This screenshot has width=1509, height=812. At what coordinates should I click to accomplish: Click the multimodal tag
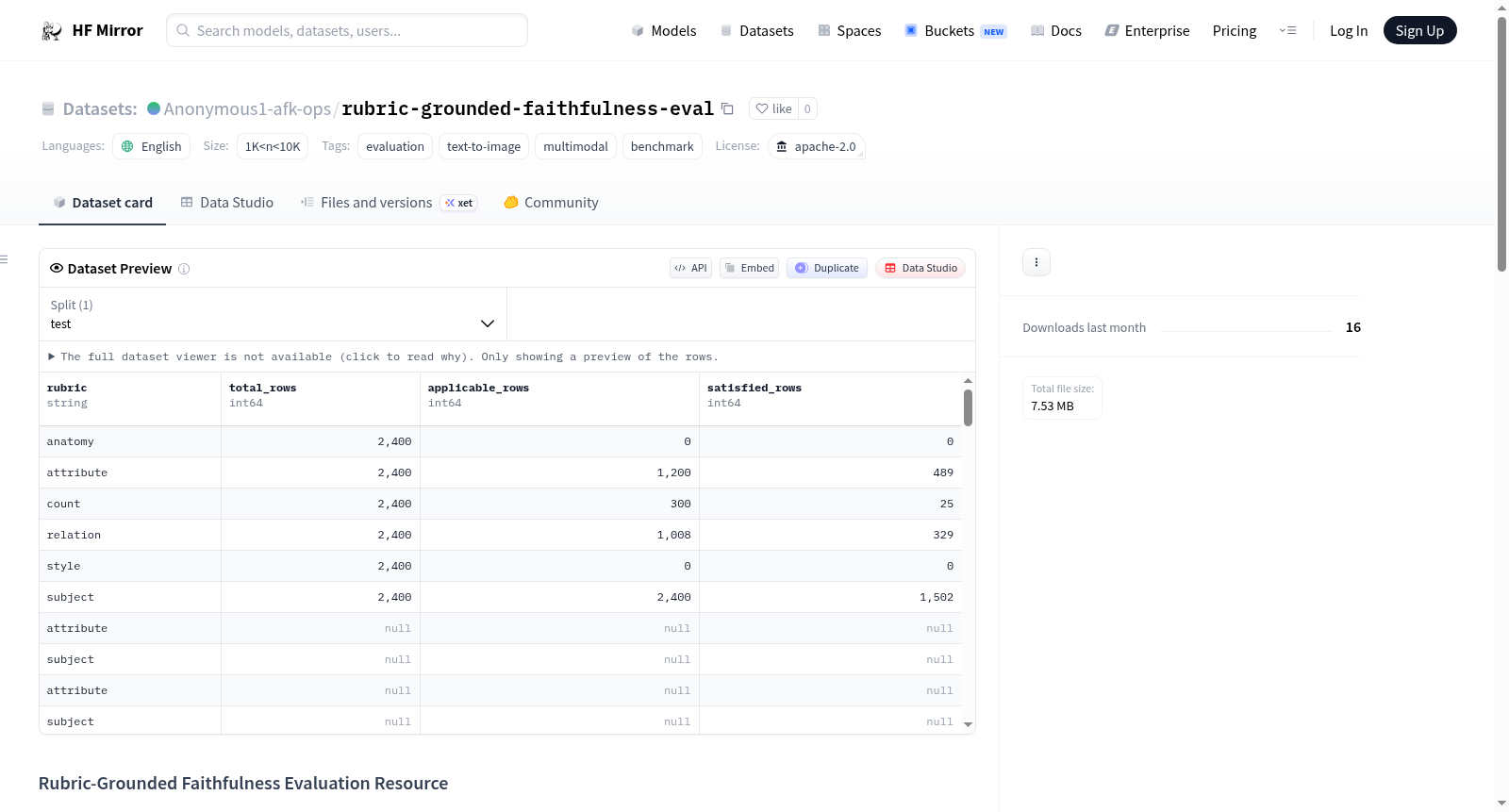click(x=575, y=146)
